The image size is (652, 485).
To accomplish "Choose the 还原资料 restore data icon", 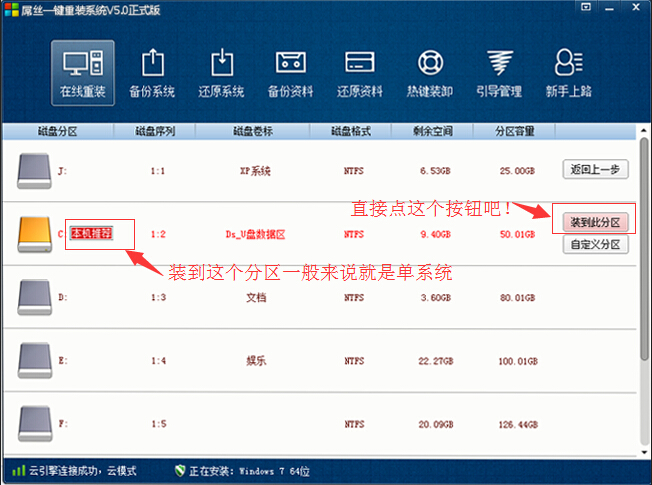I will click(x=360, y=72).
